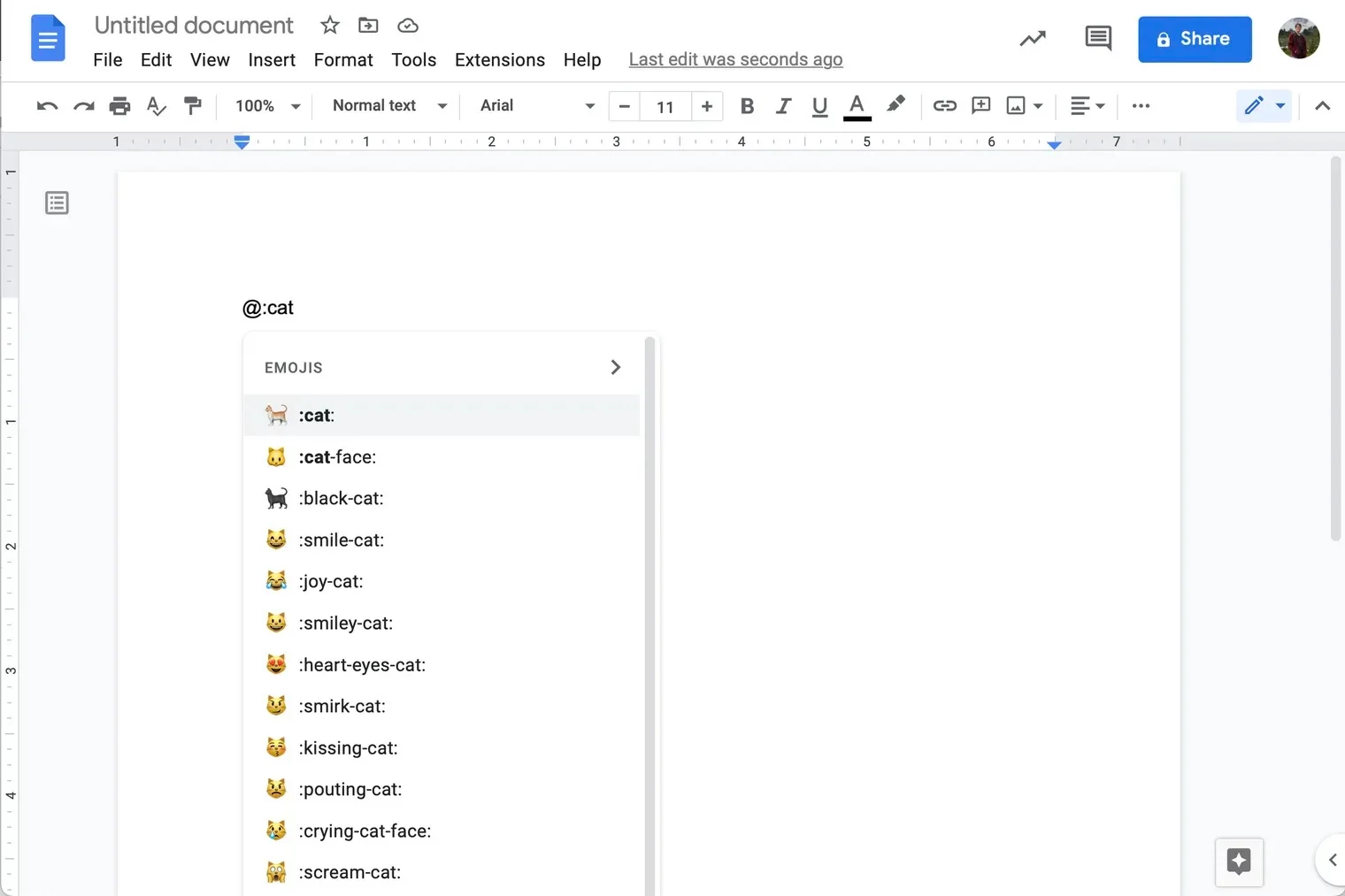This screenshot has height=896, width=1345.
Task: Open comment history
Action: [x=1097, y=39]
